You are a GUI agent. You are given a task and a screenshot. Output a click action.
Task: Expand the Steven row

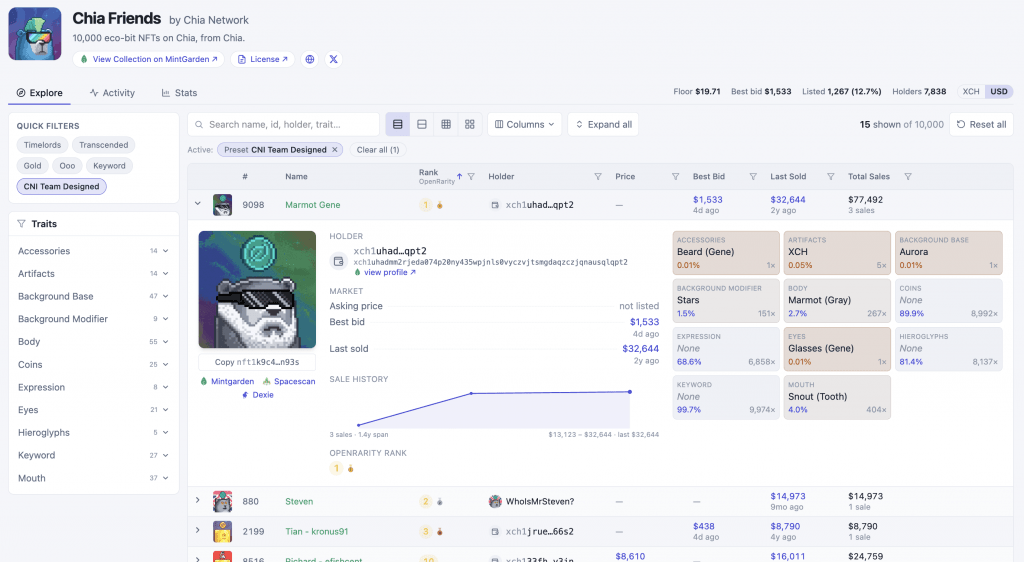(x=198, y=500)
